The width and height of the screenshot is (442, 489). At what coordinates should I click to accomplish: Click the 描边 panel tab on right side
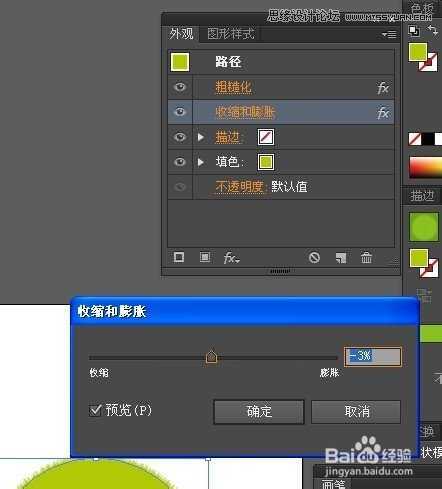422,196
